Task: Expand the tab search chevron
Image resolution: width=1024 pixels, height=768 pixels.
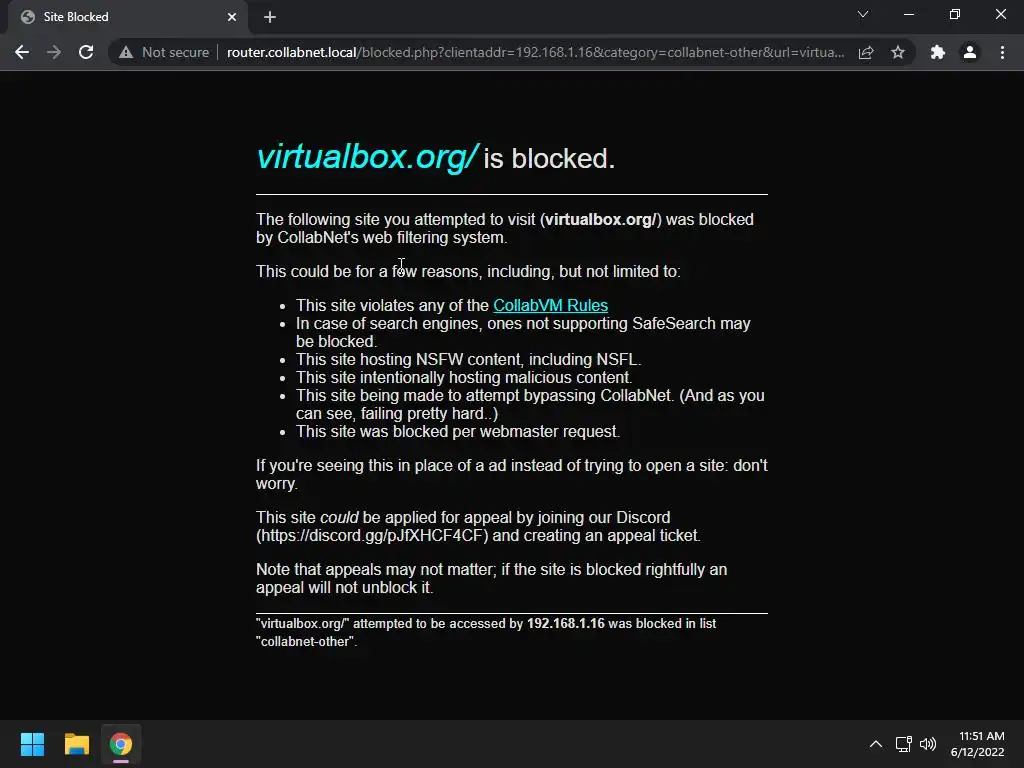Action: pos(863,14)
